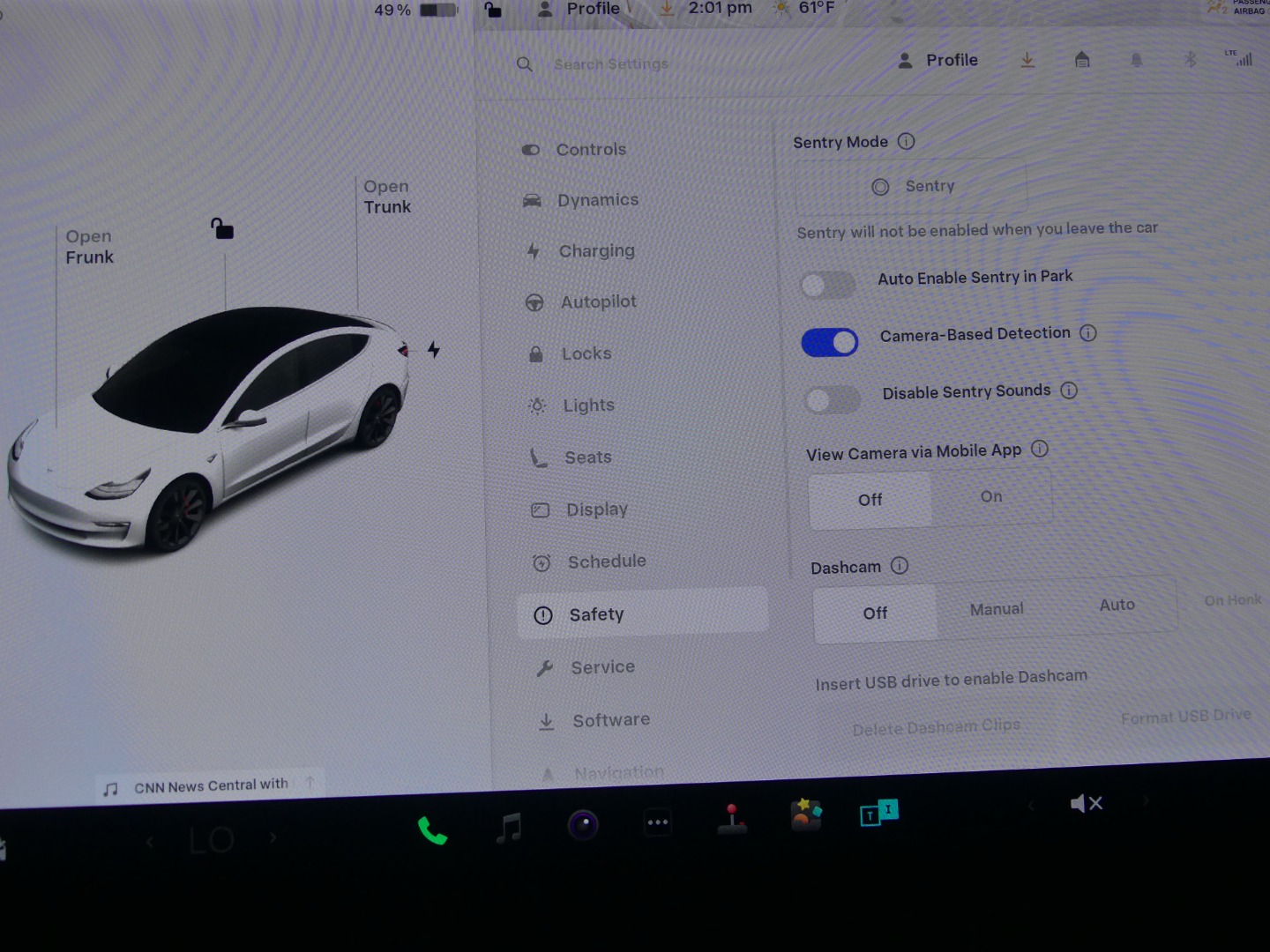Click the Search Settings field
The width and height of the screenshot is (1270, 952).
(x=610, y=64)
